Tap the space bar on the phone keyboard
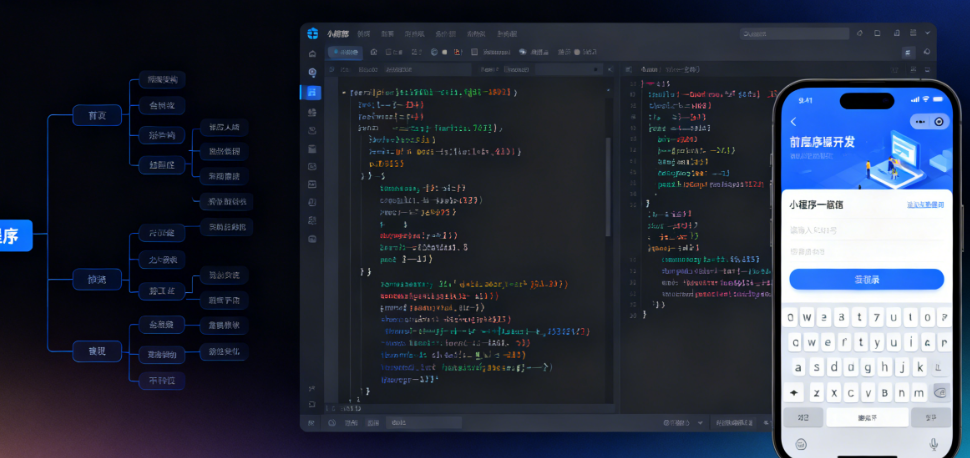 click(x=866, y=416)
